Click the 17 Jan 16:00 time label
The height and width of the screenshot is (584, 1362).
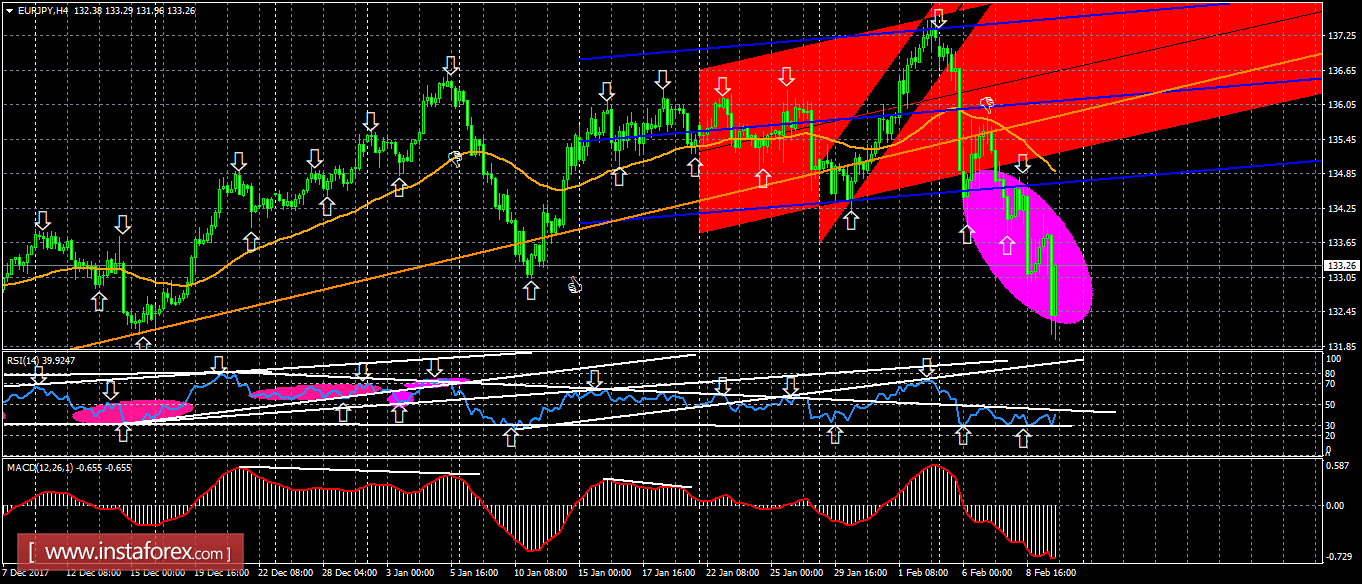coord(671,574)
